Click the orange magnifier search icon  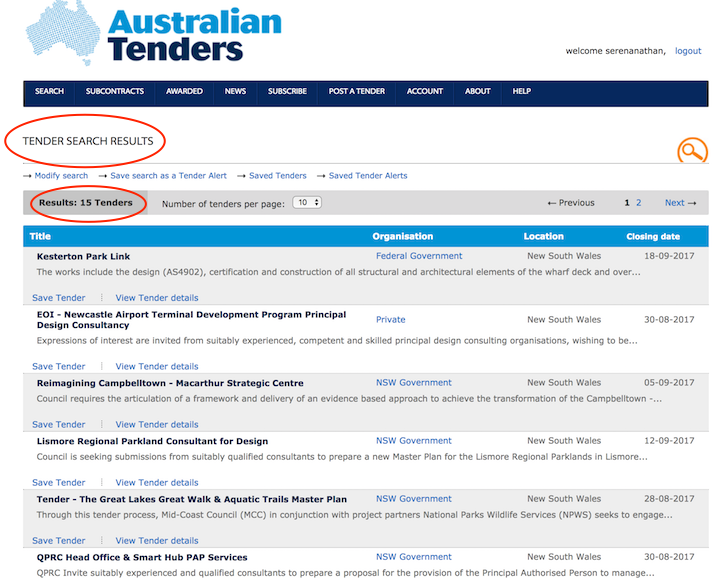tap(692, 150)
